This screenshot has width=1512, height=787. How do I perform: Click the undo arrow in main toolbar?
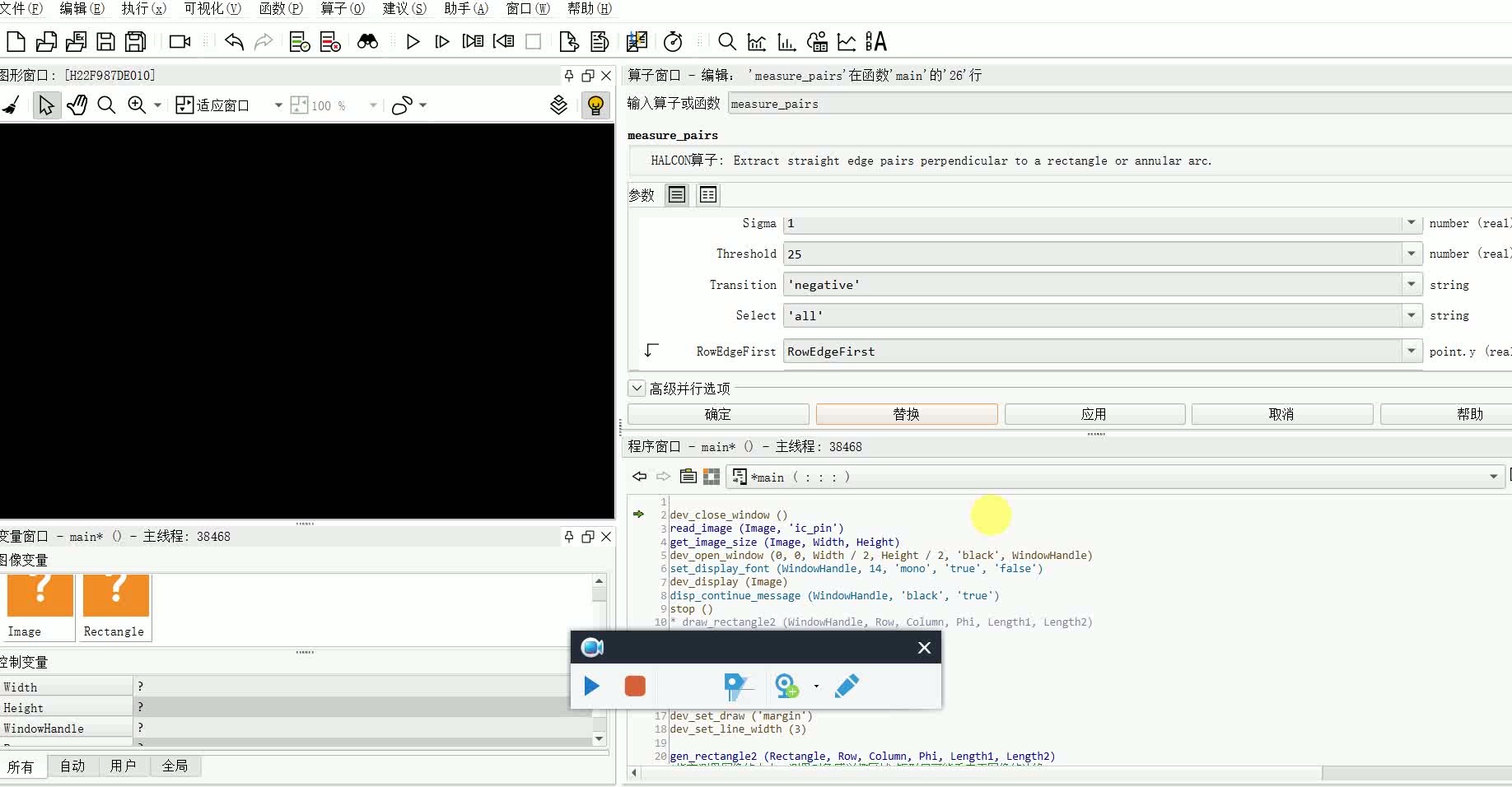234,42
